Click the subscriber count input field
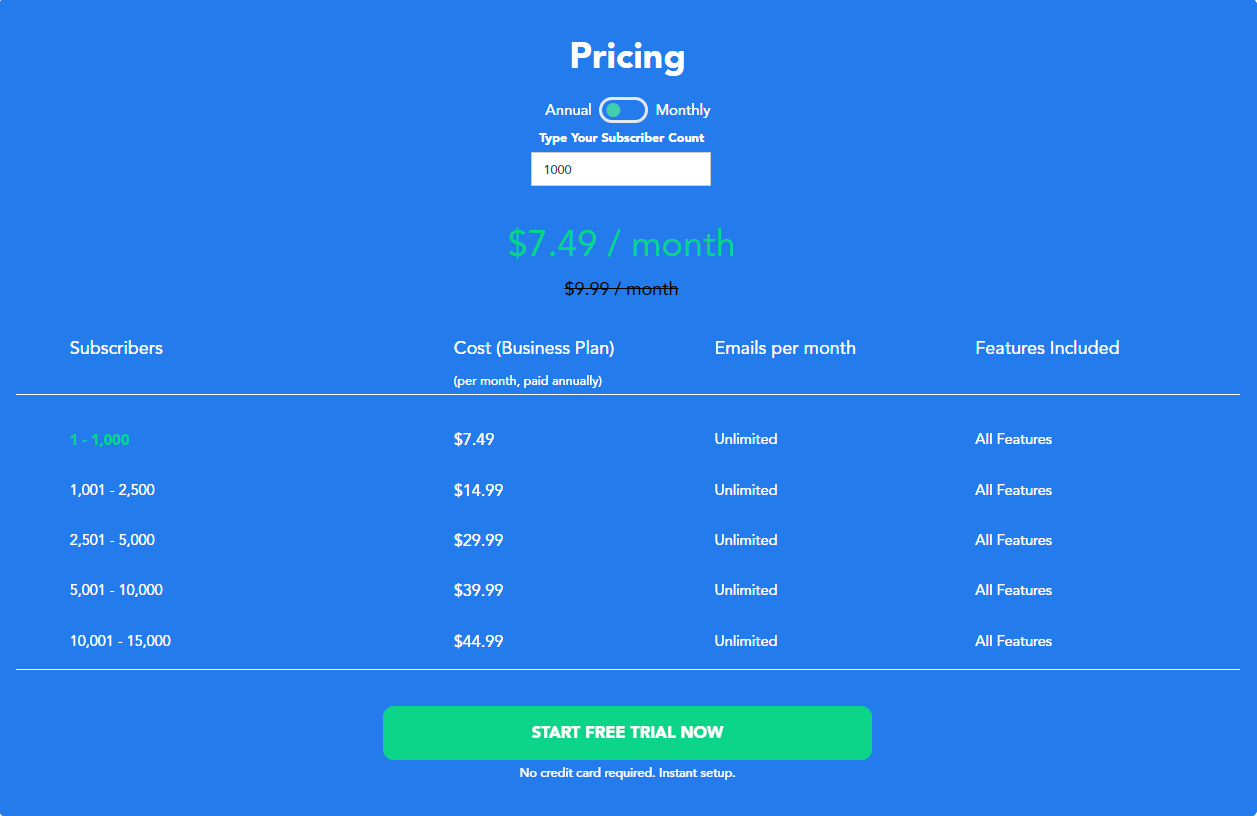This screenshot has height=816, width=1257. coord(621,169)
